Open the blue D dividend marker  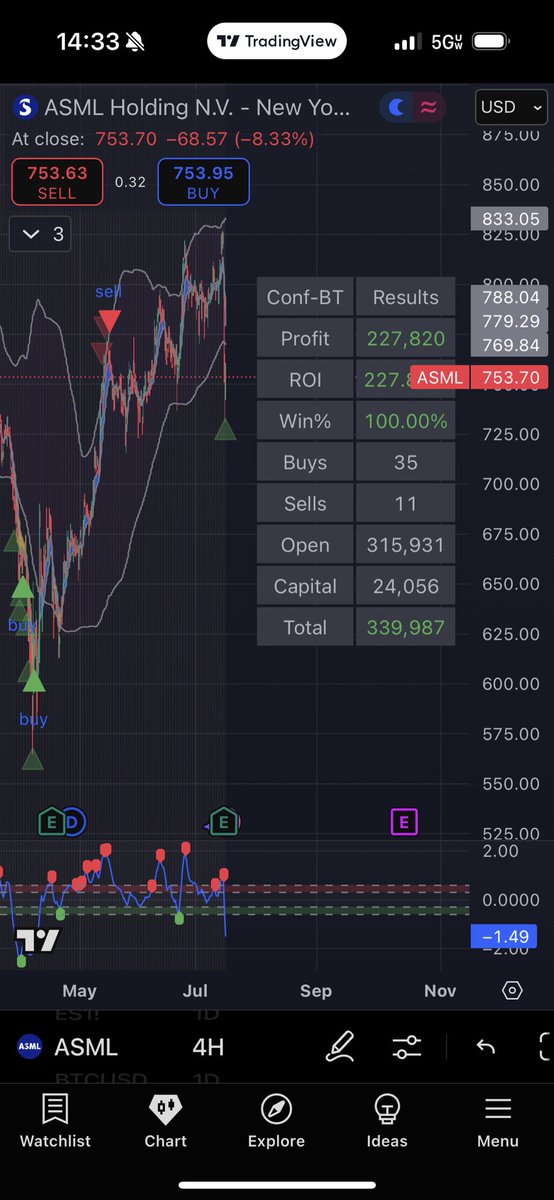[x=73, y=823]
